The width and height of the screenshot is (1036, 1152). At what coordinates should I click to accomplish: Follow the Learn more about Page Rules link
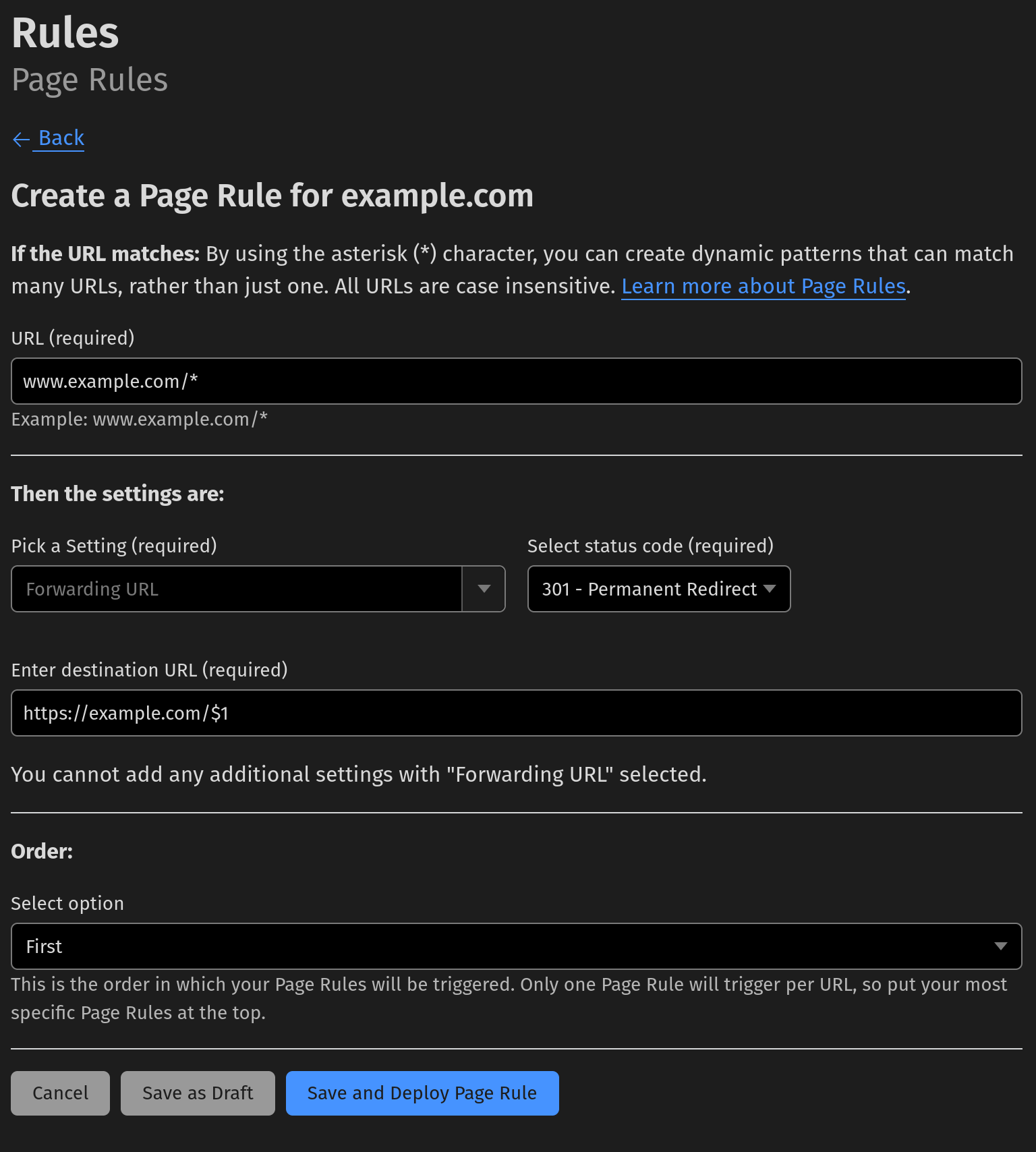pyautogui.click(x=763, y=286)
